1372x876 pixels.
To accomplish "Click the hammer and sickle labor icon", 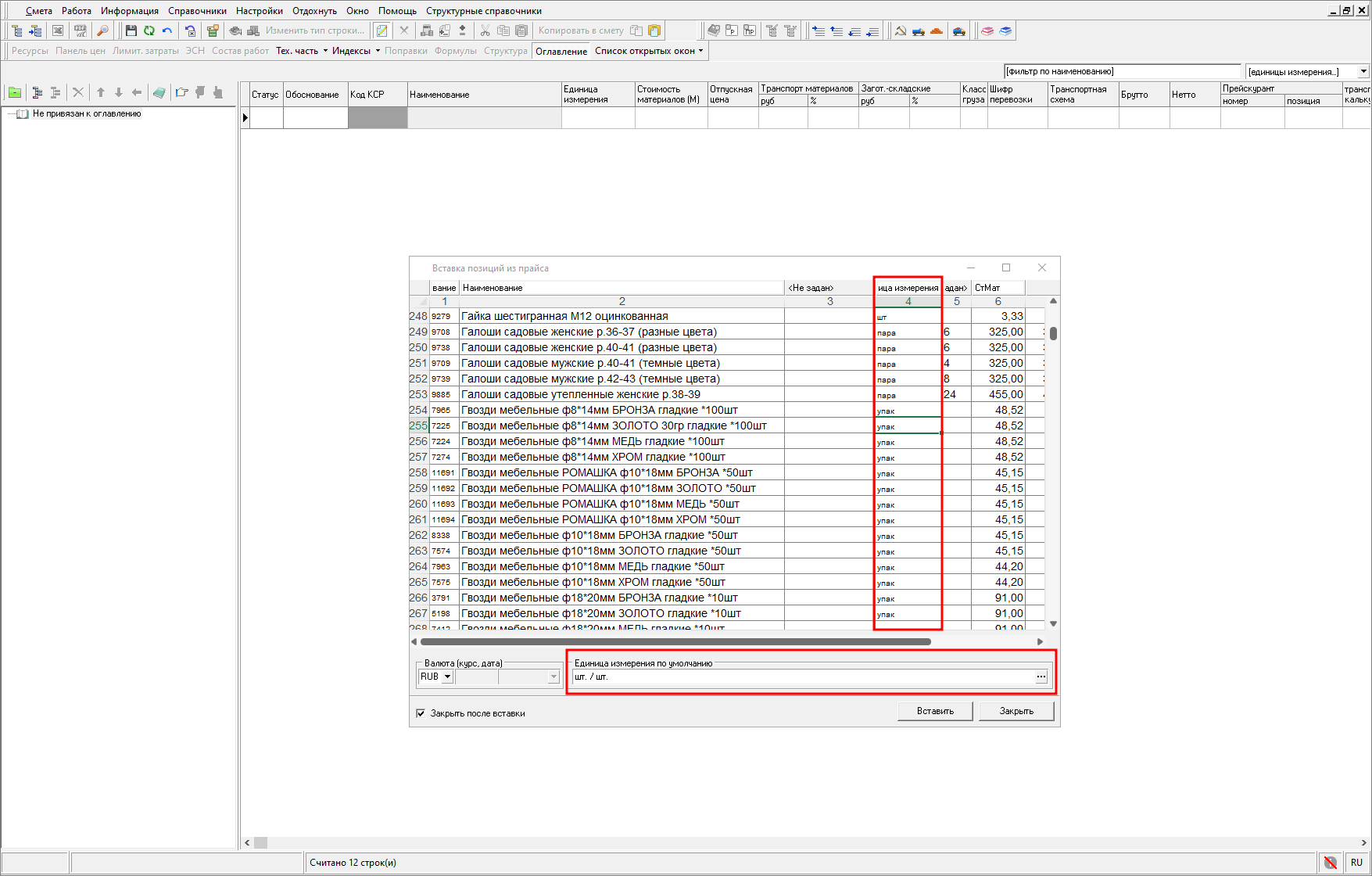I will click(901, 31).
